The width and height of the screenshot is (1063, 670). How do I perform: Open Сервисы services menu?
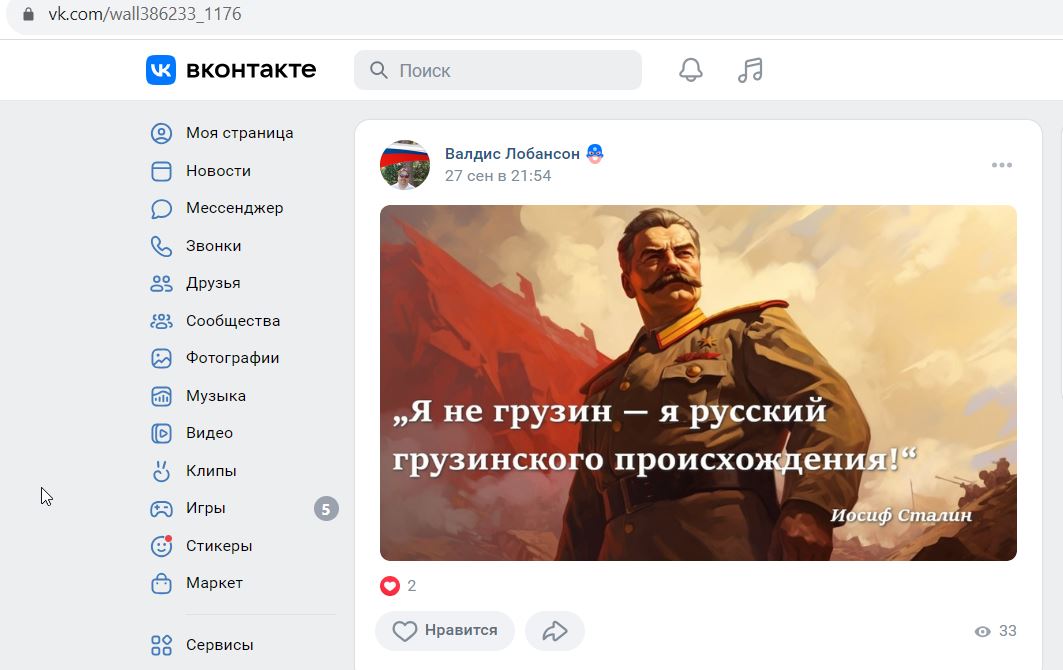coord(202,645)
